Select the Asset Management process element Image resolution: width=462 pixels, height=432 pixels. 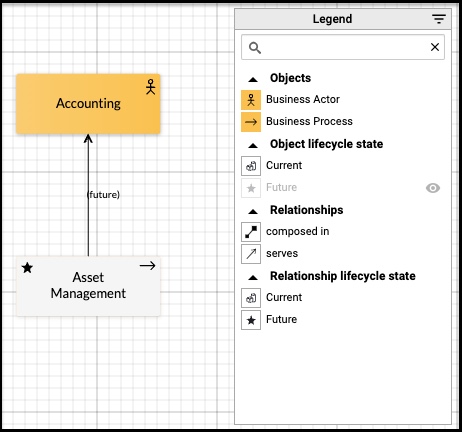(88, 286)
